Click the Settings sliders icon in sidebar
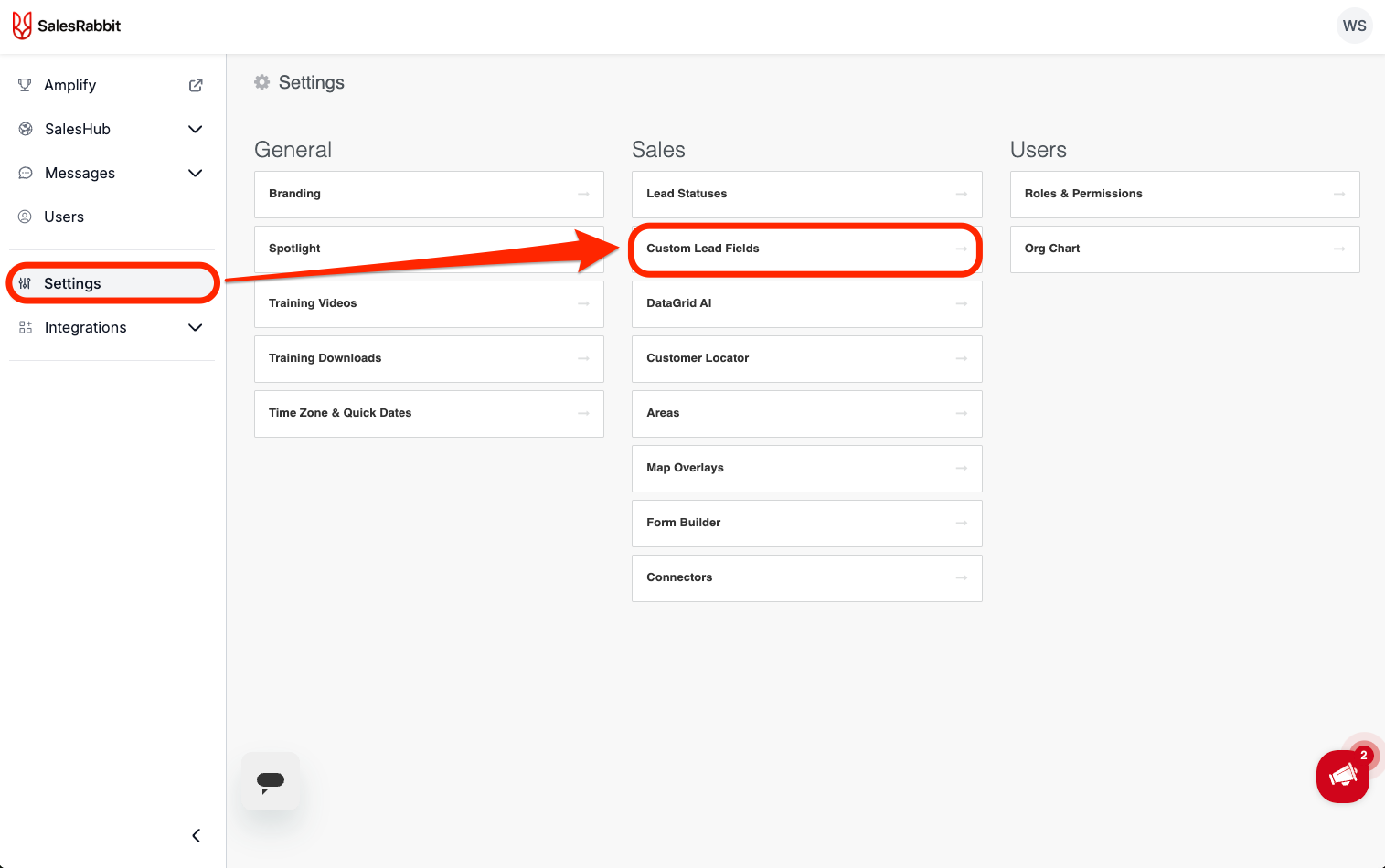 tap(25, 283)
